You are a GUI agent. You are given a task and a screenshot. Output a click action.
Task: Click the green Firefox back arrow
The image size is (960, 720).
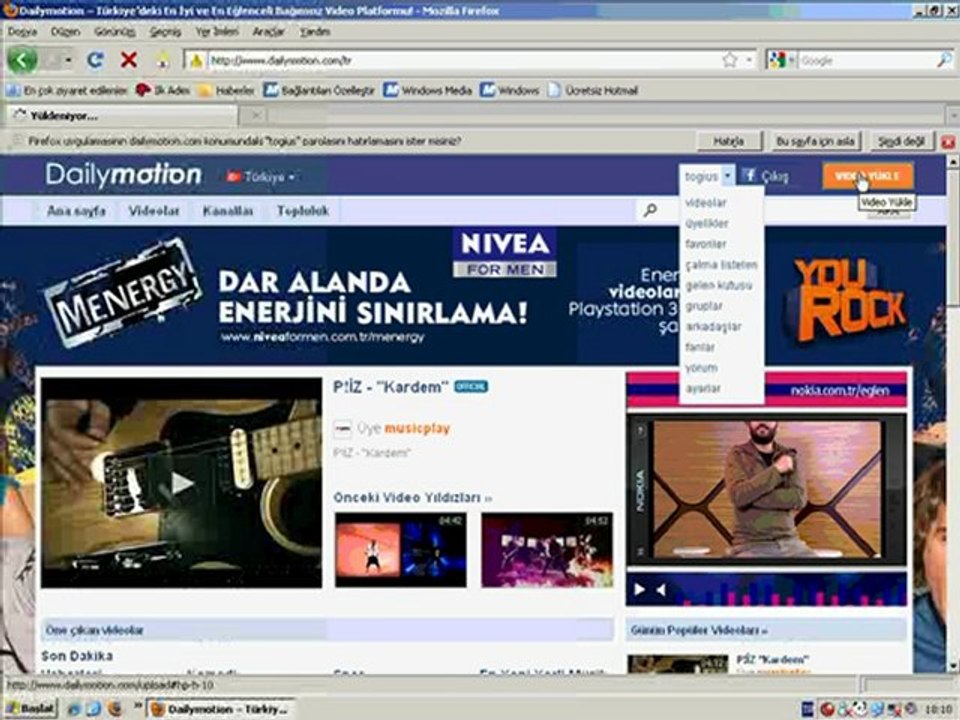coord(23,60)
